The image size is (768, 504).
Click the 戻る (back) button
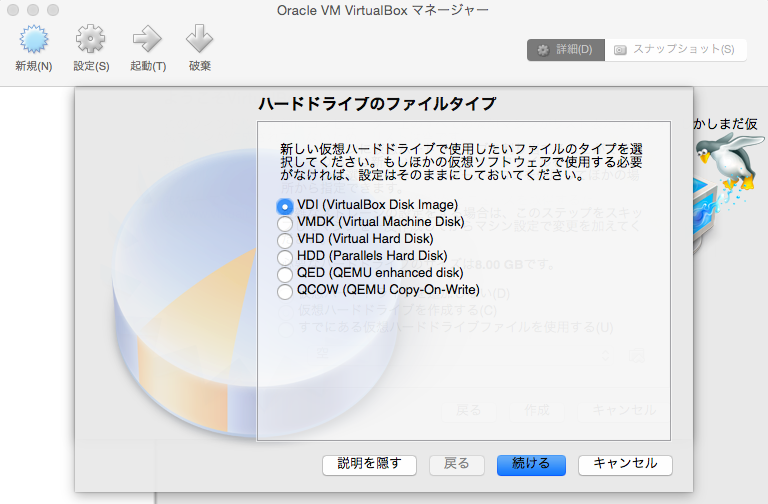tap(457, 465)
